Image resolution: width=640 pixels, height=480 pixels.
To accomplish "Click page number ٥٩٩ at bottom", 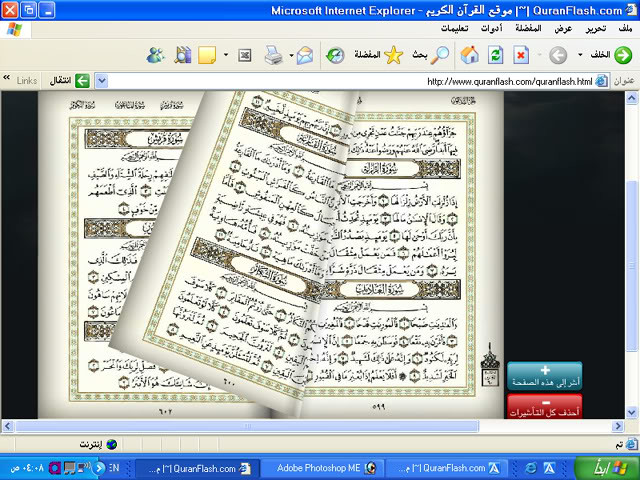I will coord(379,407).
